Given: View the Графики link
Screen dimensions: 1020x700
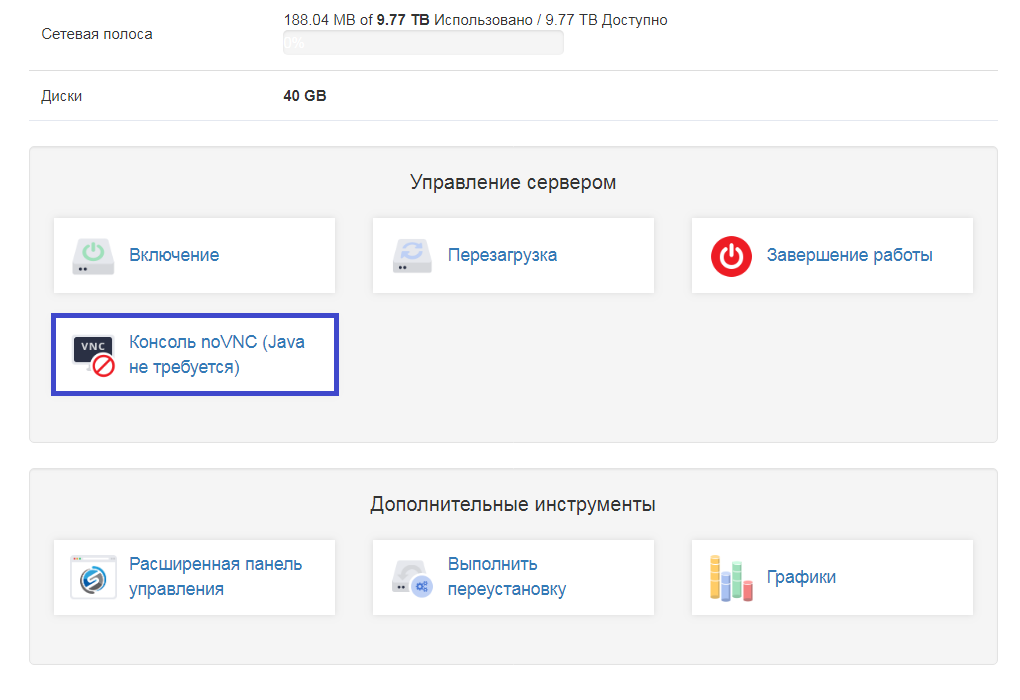Looking at the screenshot, I should (x=801, y=577).
